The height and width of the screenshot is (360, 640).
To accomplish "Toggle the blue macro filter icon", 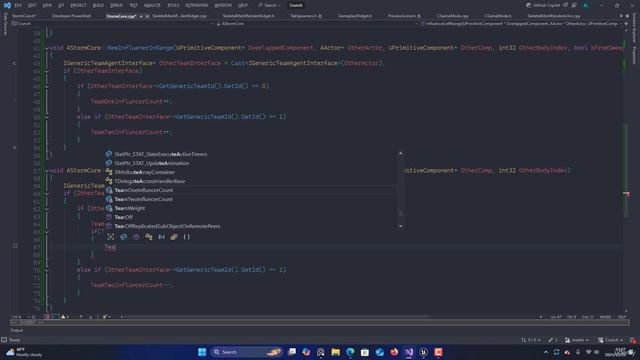I will pos(162,237).
